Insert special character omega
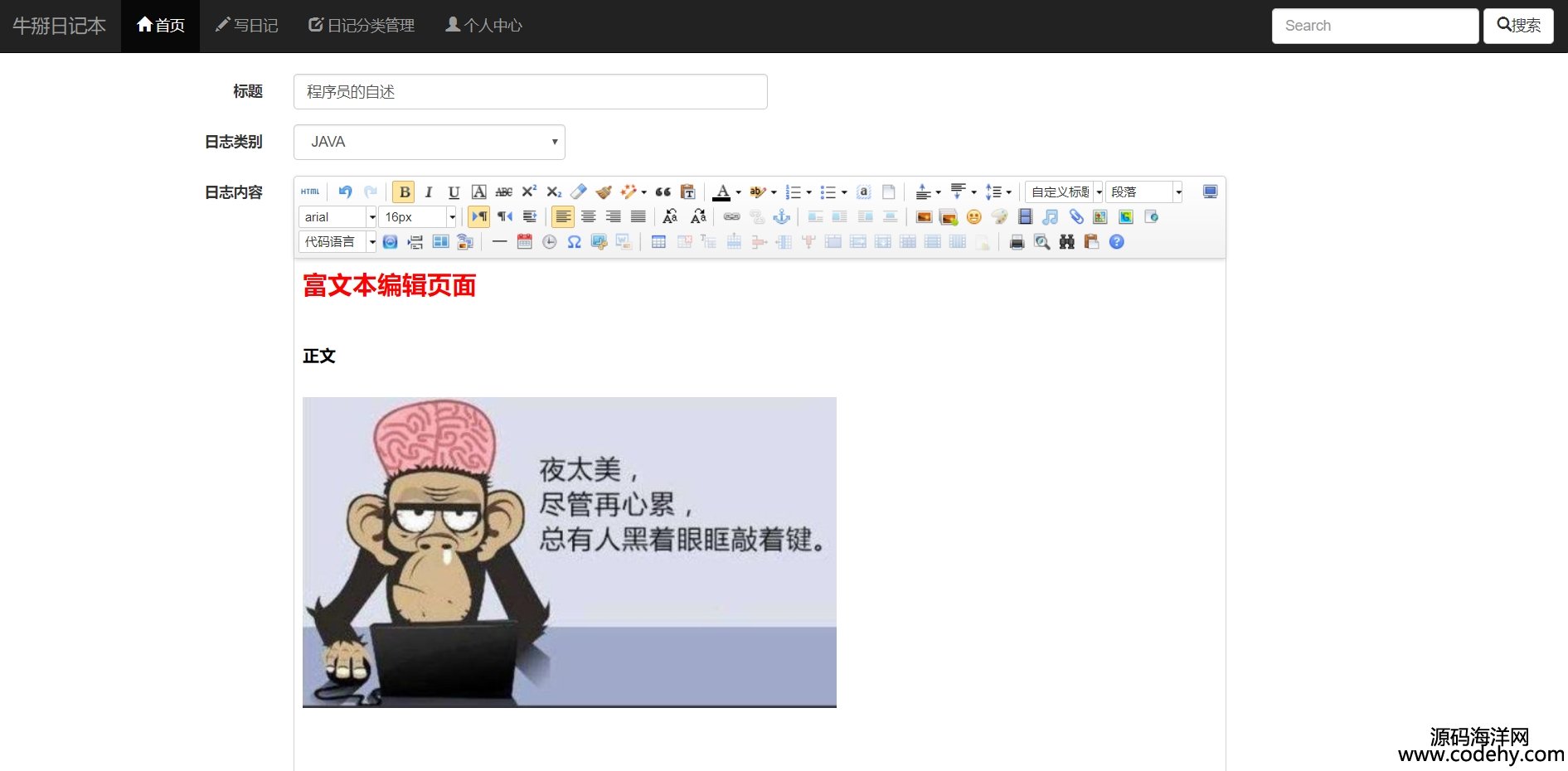 574,242
